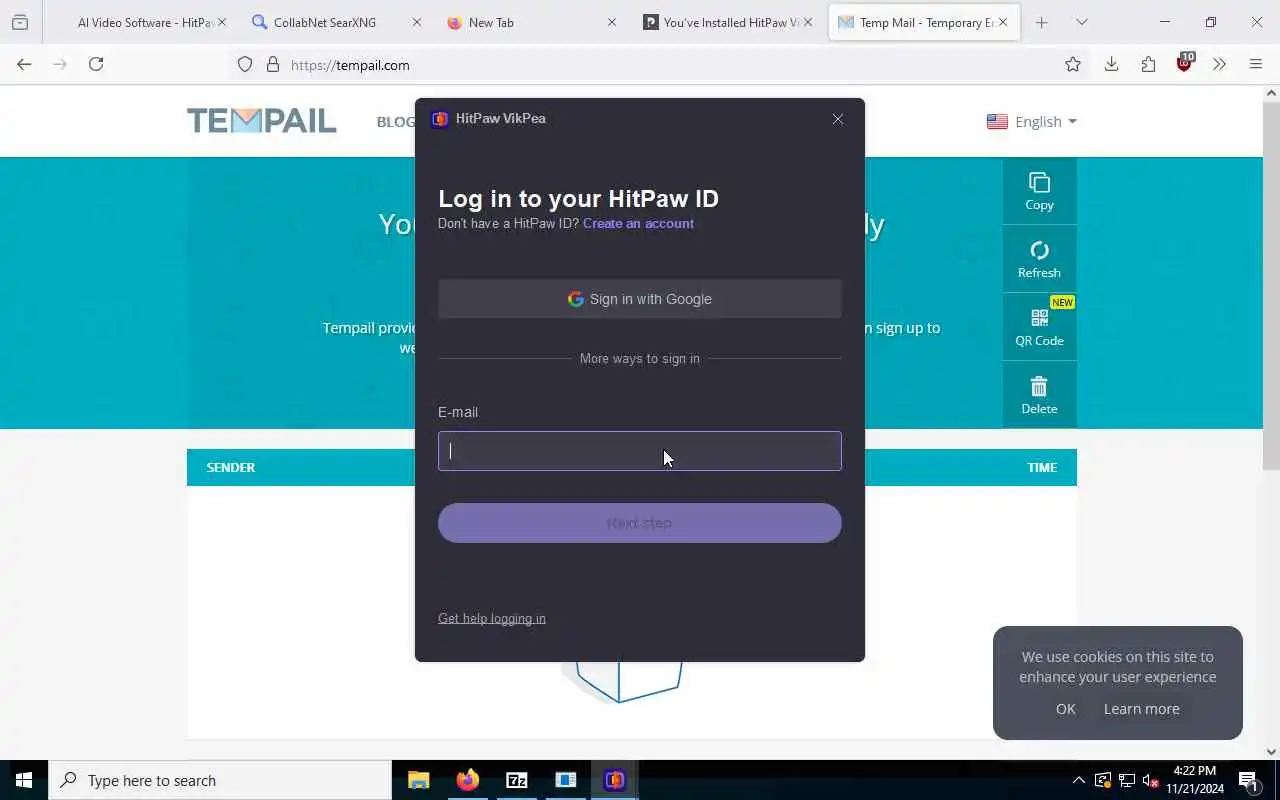Image resolution: width=1280 pixels, height=800 pixels.
Task: Bookmark this page with star icon
Action: pyautogui.click(x=1073, y=64)
